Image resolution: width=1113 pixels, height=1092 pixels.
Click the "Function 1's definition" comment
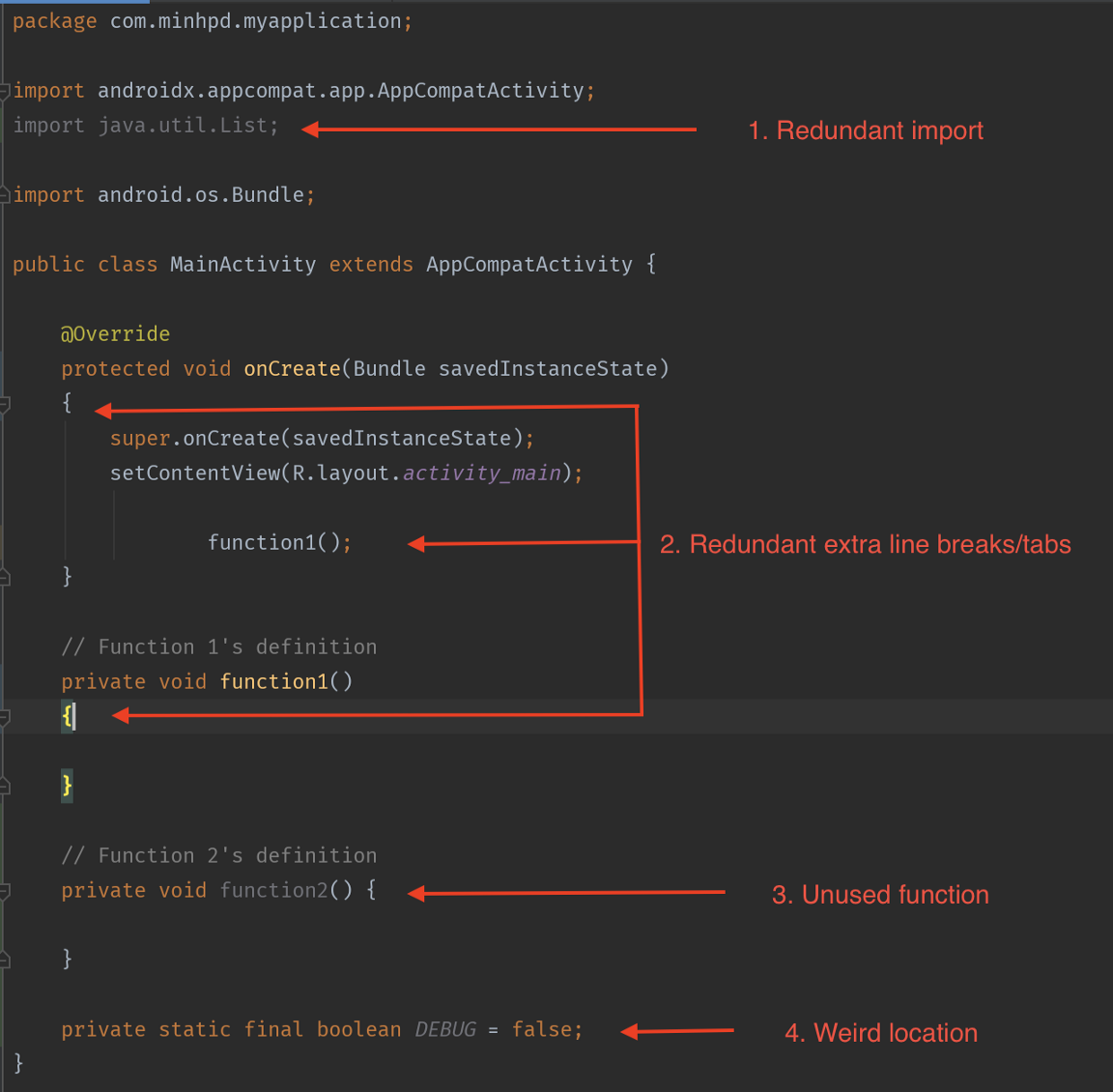coord(218,647)
